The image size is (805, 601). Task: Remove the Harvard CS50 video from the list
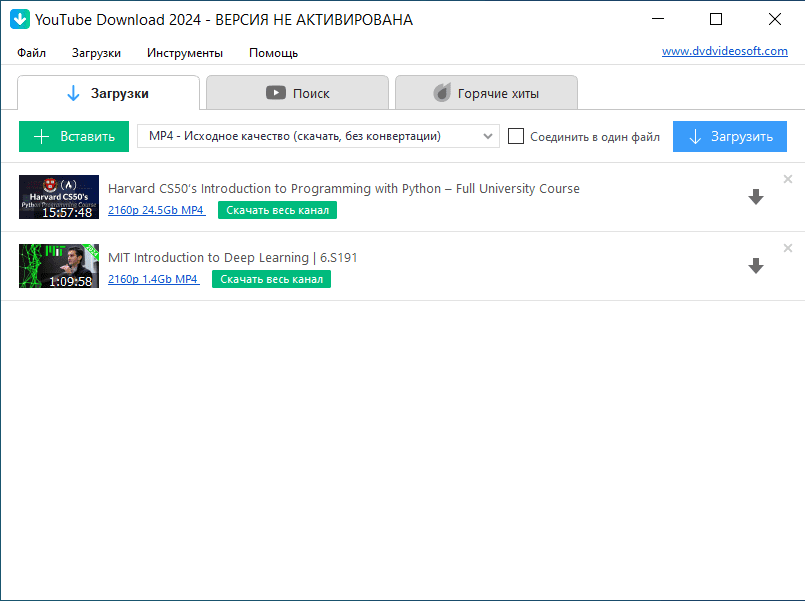(x=788, y=179)
